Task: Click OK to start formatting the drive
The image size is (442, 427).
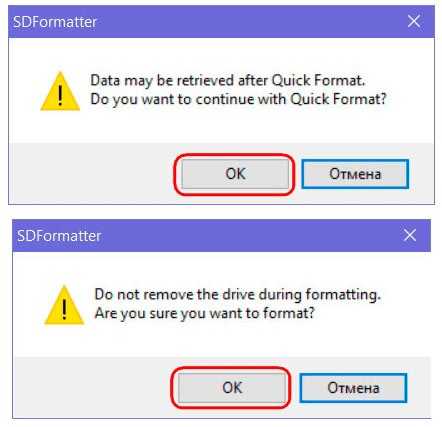Action: [x=232, y=388]
